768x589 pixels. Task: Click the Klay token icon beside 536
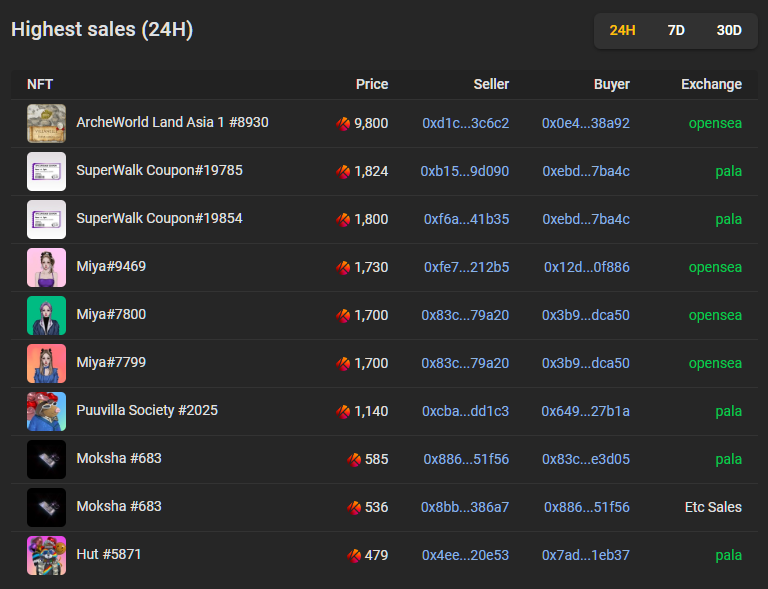[x=354, y=507]
